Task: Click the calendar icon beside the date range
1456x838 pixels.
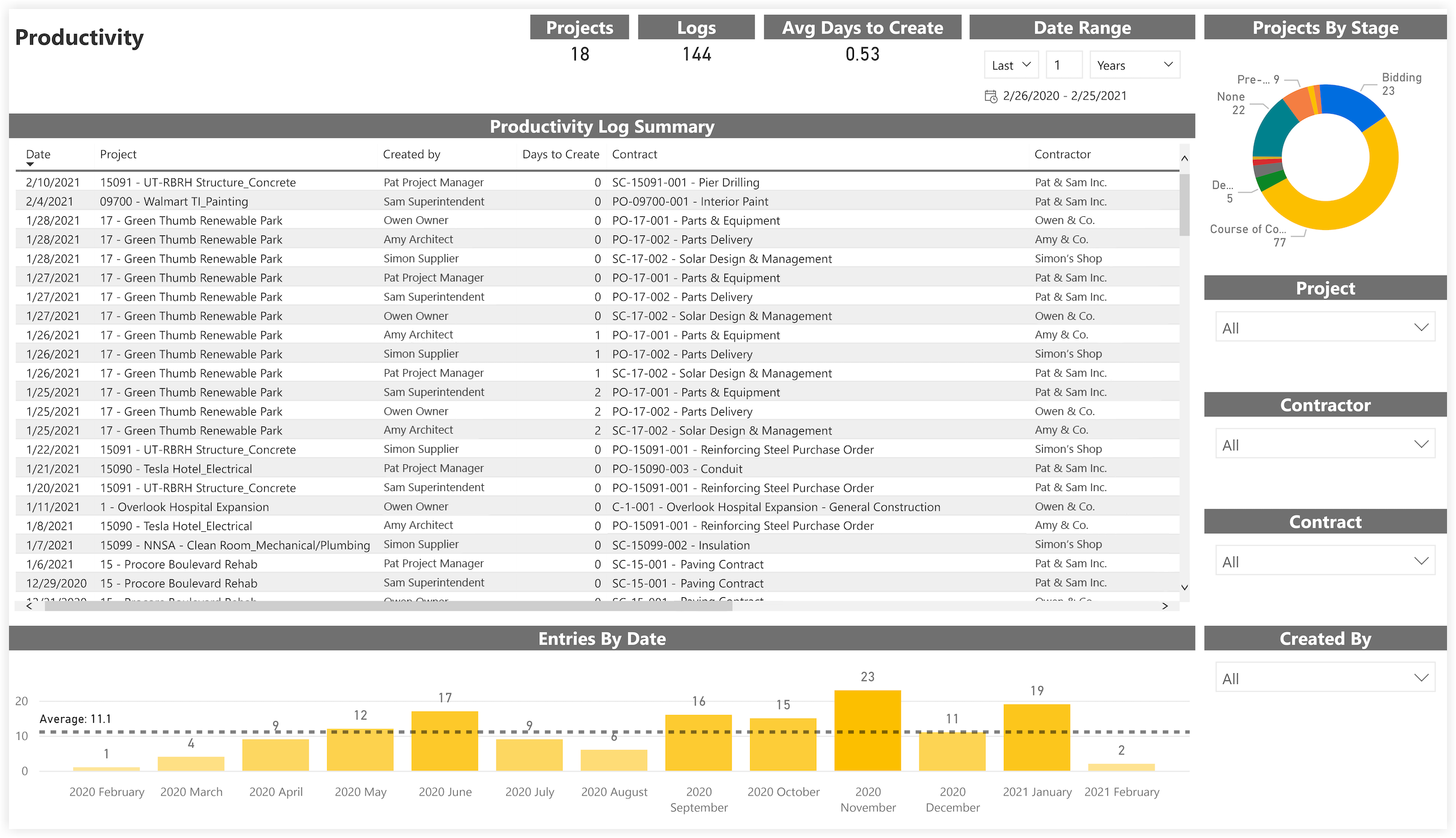Action: 990,95
